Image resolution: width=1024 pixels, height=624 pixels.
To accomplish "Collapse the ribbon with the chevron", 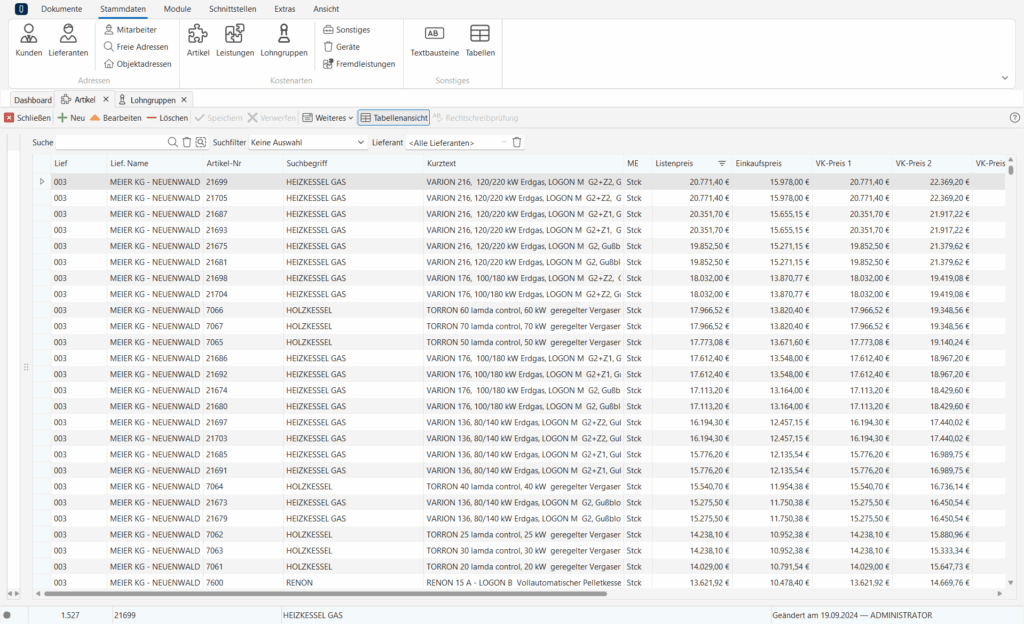I will coord(1005,78).
